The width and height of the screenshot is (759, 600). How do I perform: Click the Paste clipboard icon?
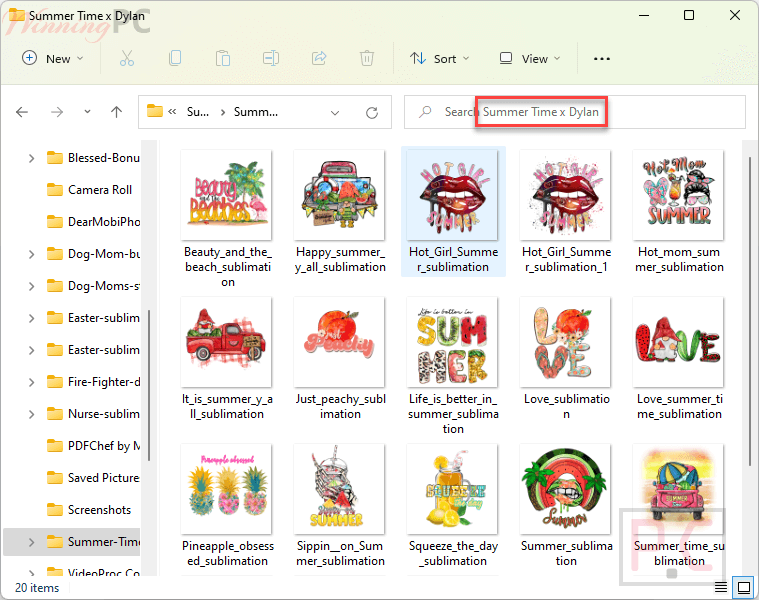pyautogui.click(x=223, y=58)
